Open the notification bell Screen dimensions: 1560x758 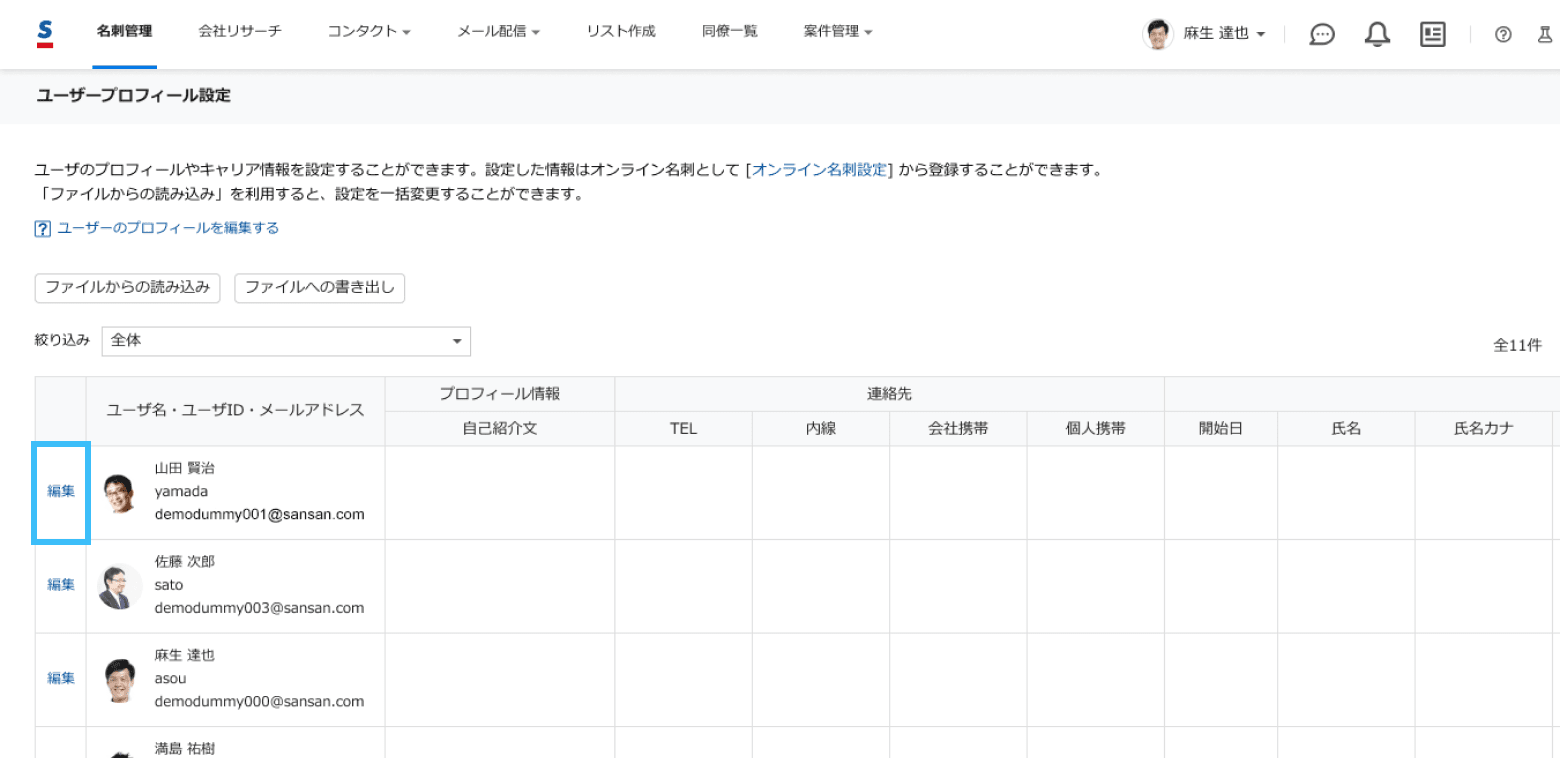(1377, 34)
